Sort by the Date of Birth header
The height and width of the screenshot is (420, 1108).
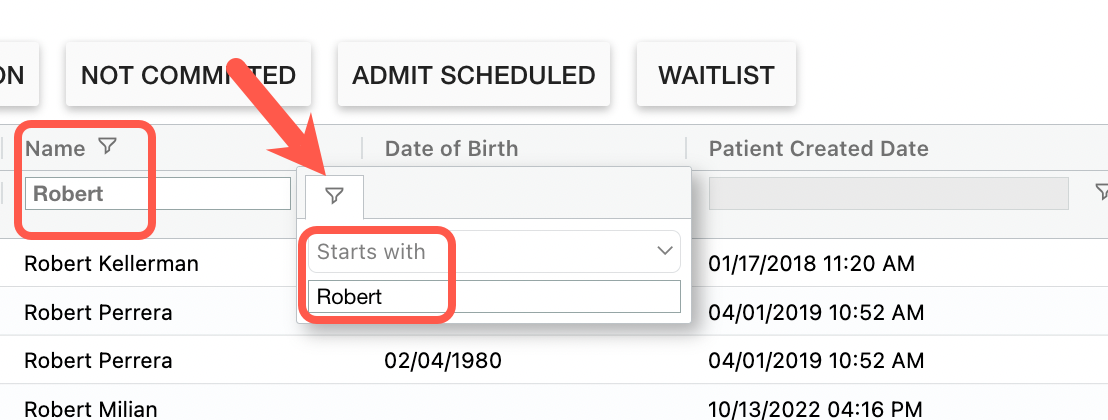click(x=451, y=149)
